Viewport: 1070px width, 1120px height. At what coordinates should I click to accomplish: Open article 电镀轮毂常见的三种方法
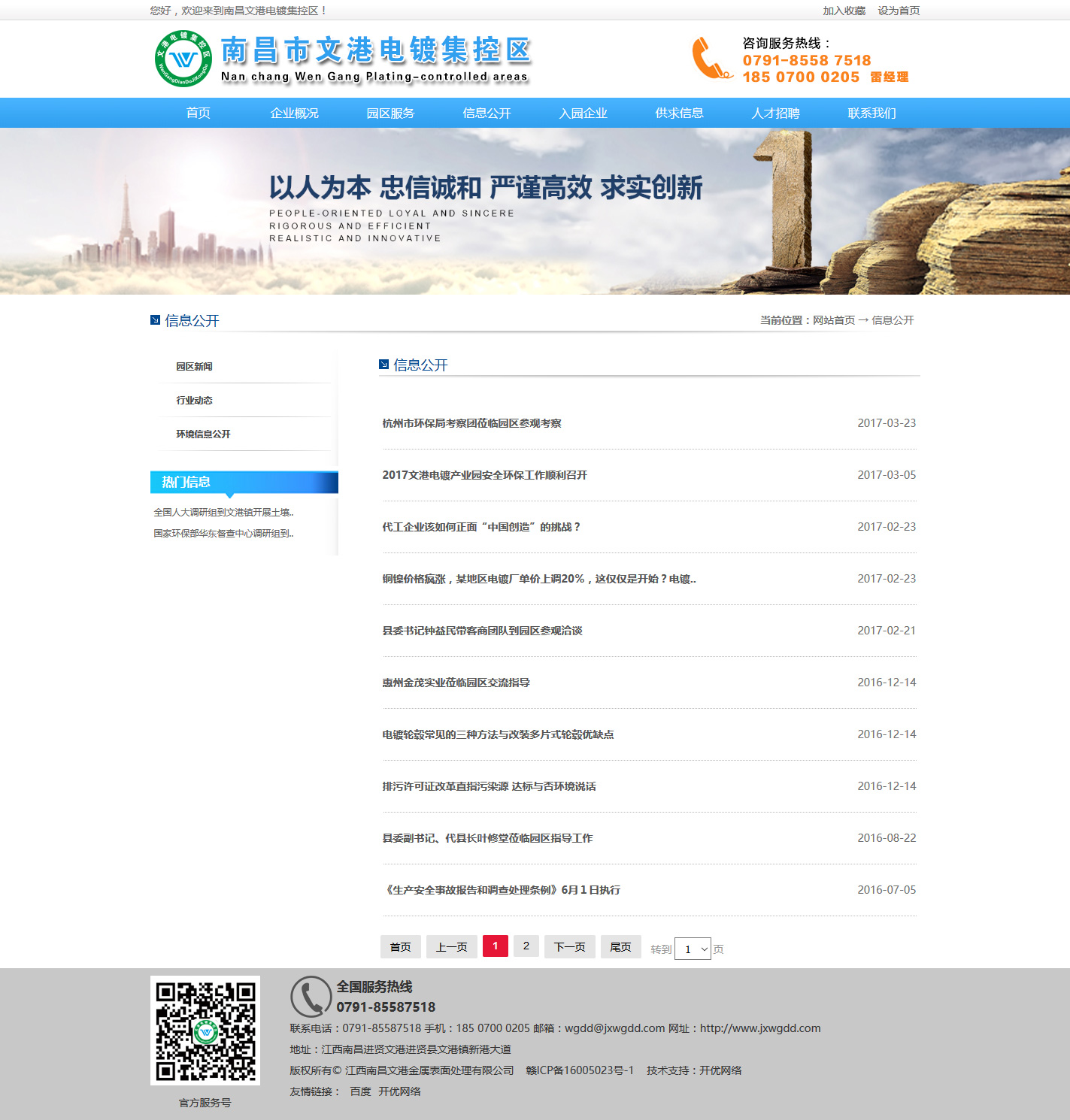click(498, 734)
